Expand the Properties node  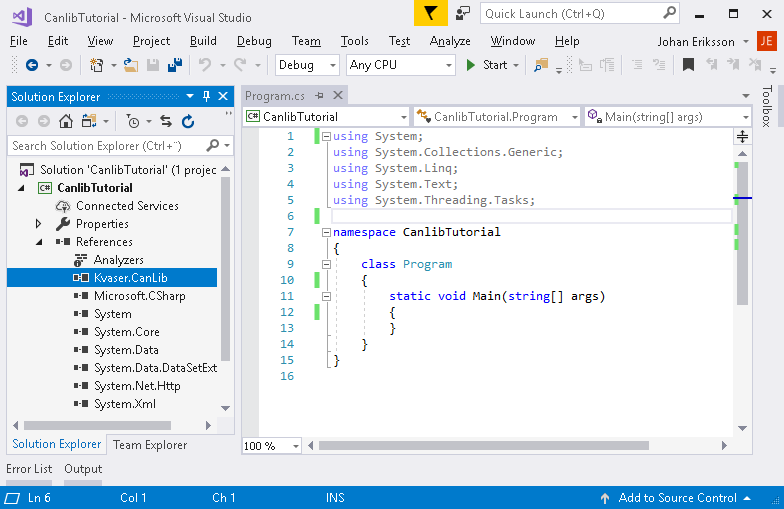click(38, 224)
